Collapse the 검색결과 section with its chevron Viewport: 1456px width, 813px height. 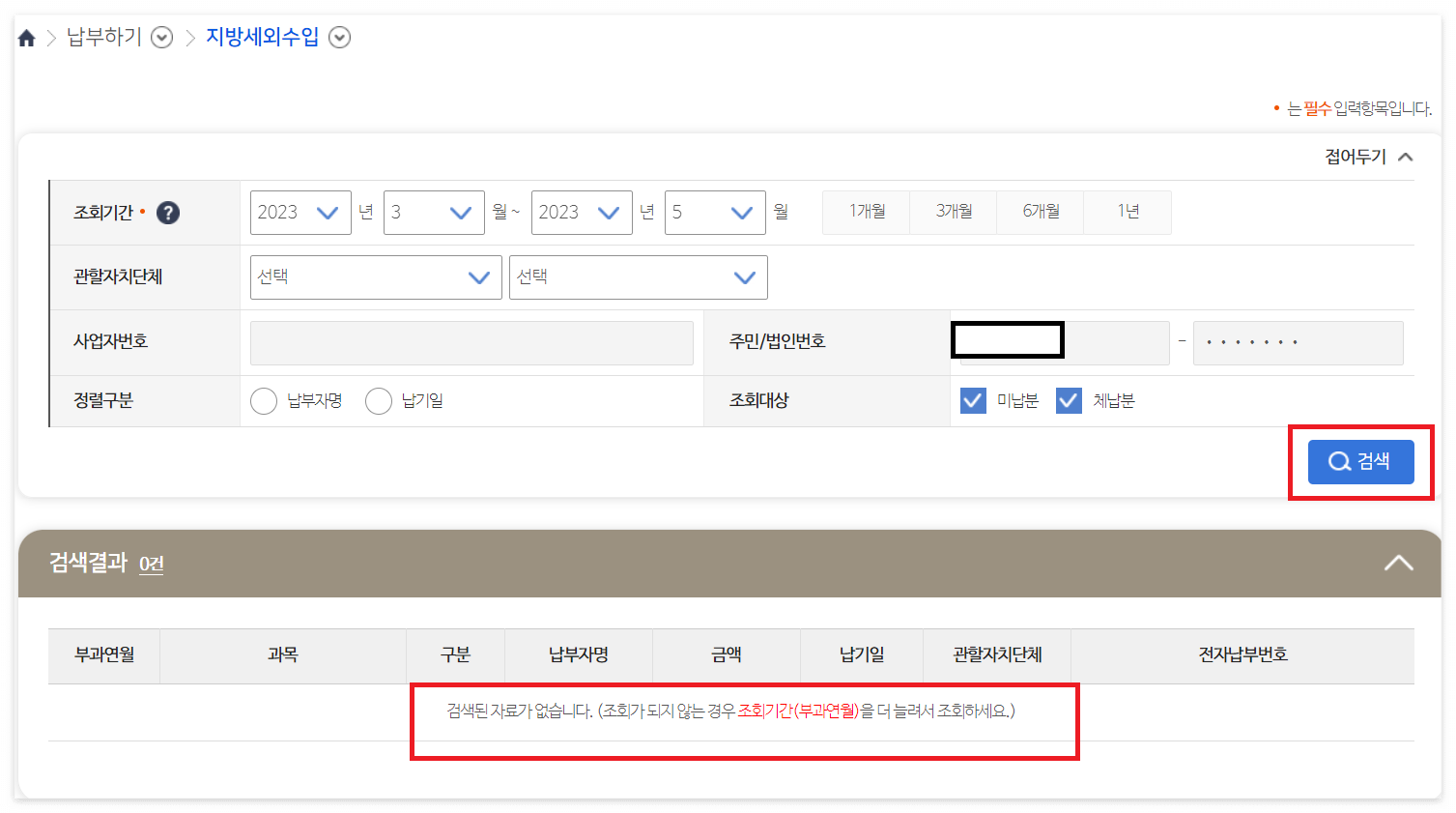tap(1398, 562)
